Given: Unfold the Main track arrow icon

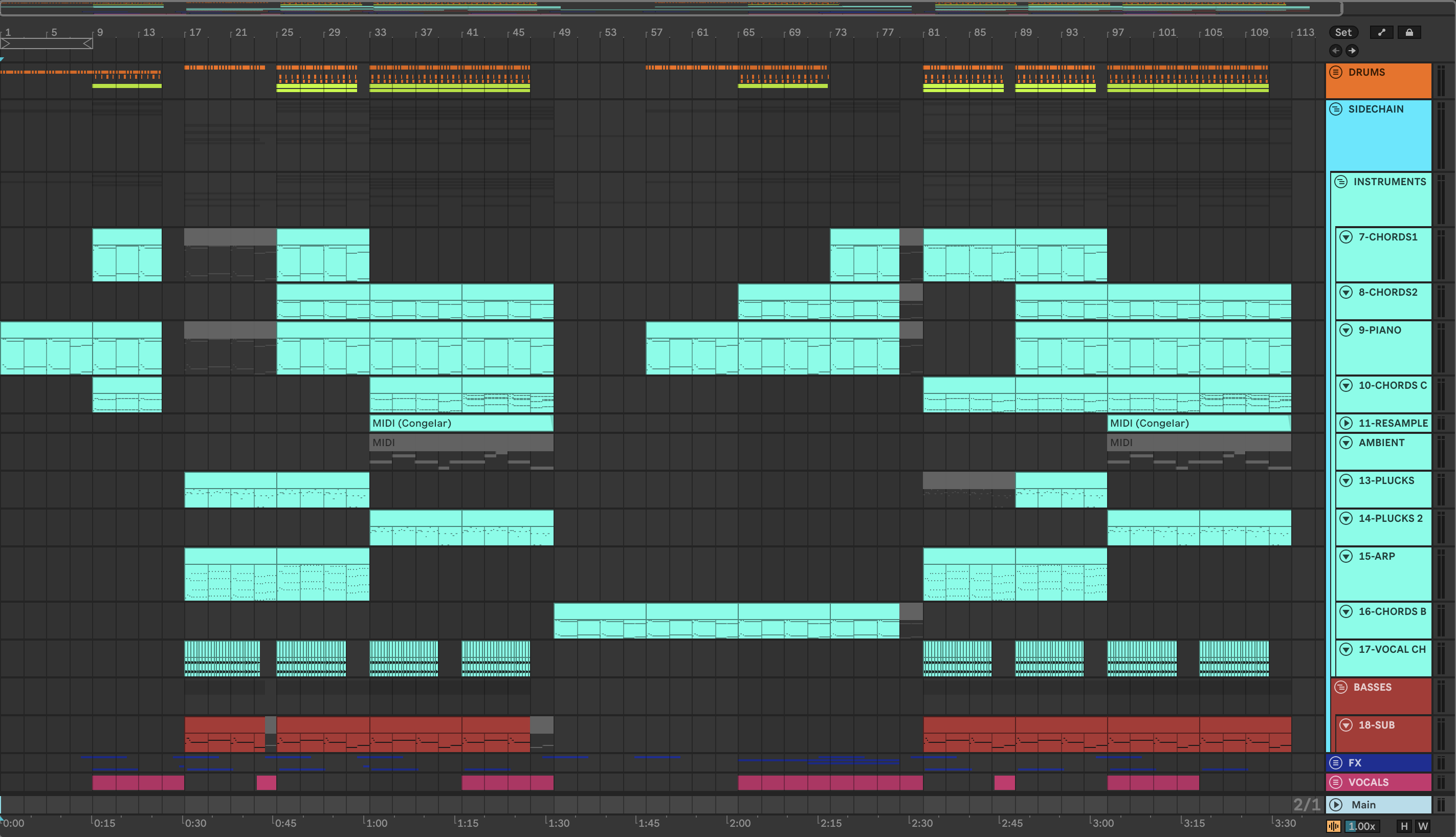Looking at the screenshot, I should click(1336, 805).
